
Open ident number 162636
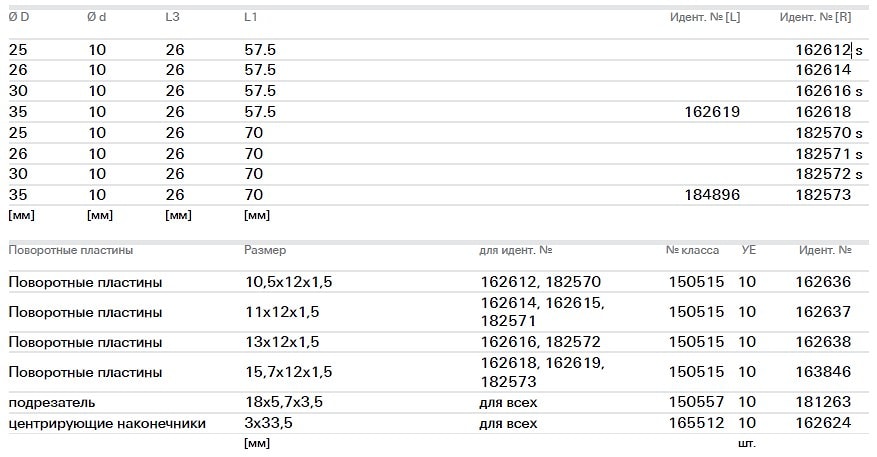click(823, 283)
